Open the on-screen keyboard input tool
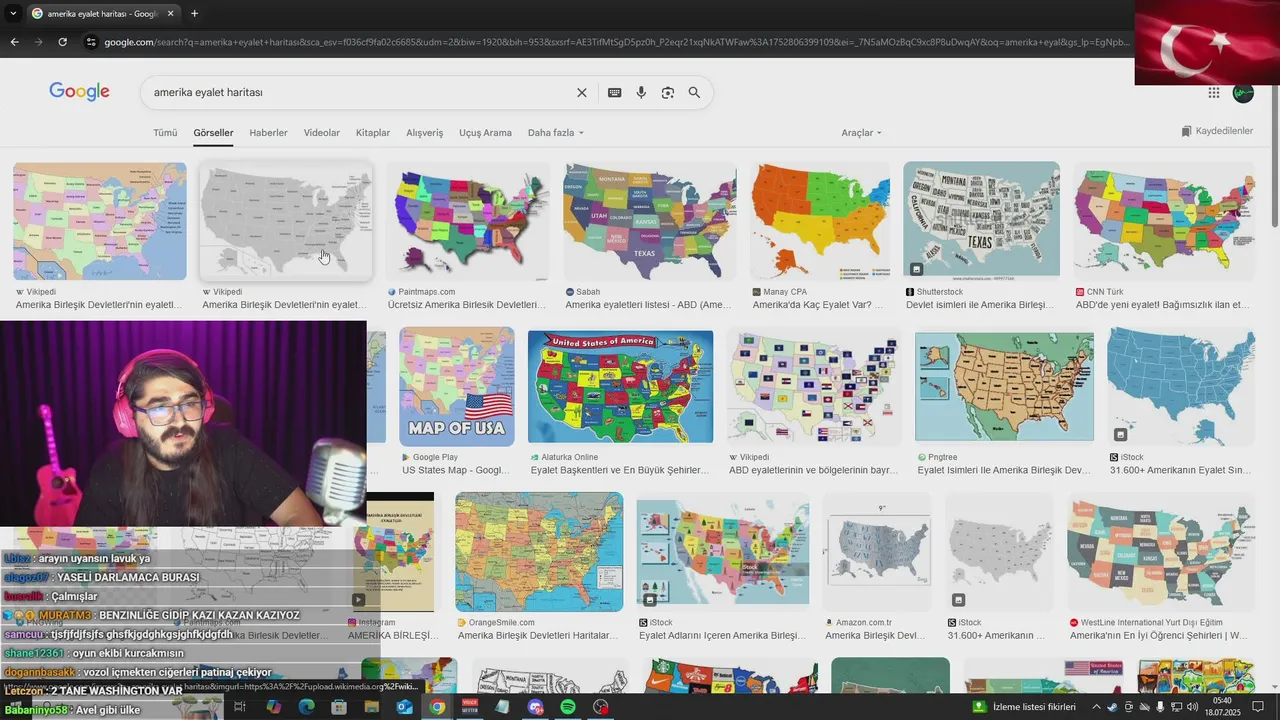This screenshot has width=1280, height=720. coord(614,92)
